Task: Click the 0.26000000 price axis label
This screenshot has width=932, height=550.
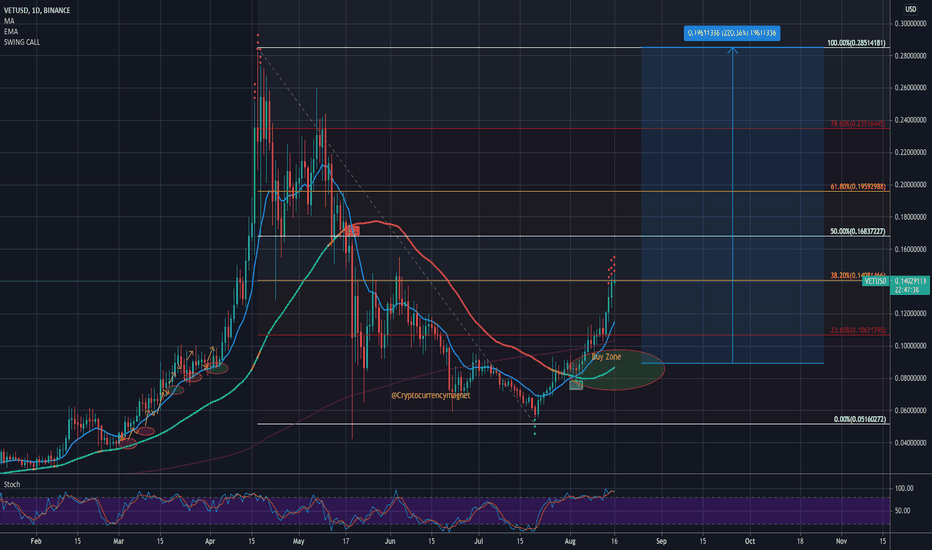Action: click(910, 87)
